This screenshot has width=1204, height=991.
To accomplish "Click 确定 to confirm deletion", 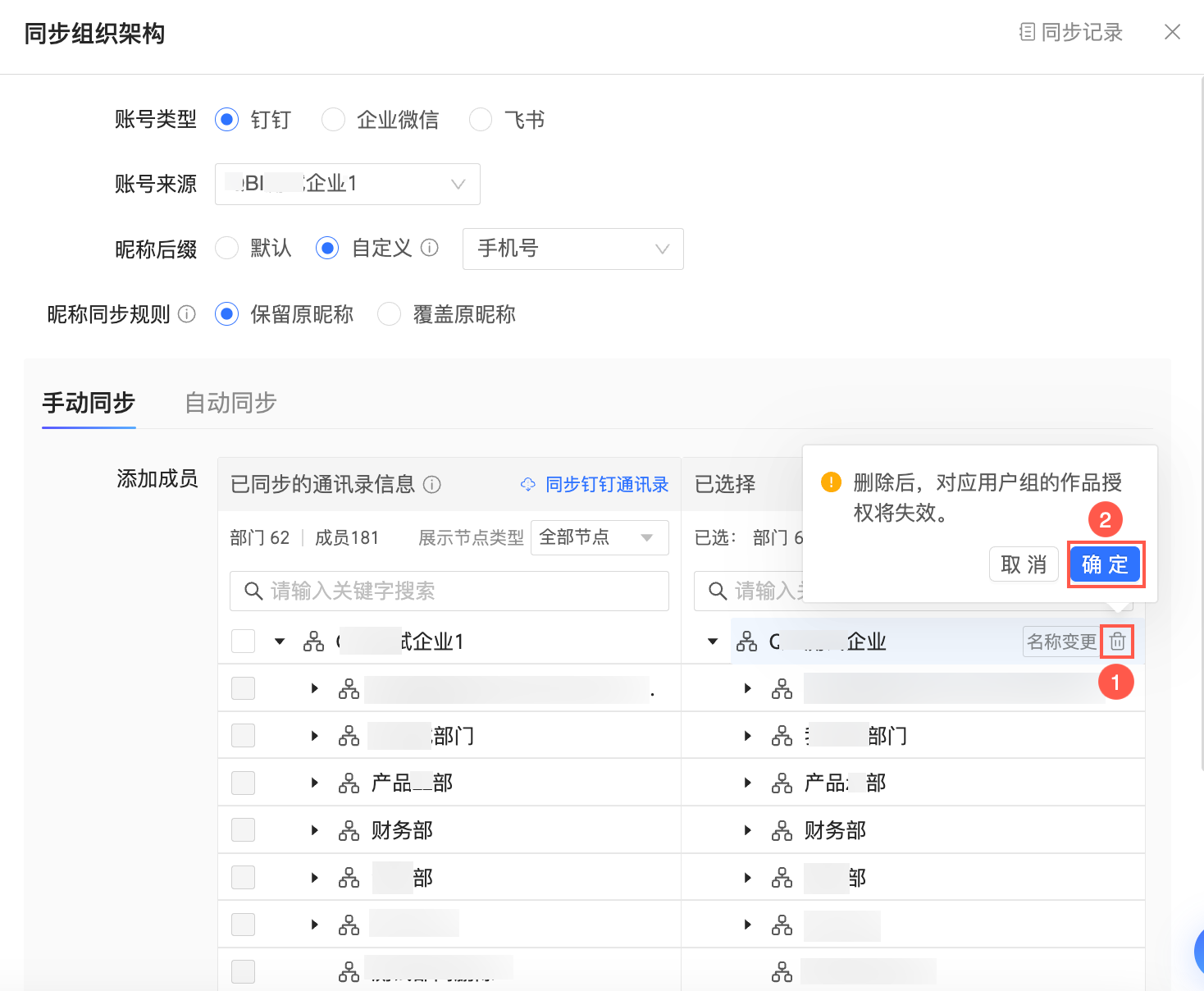I will (x=1106, y=564).
